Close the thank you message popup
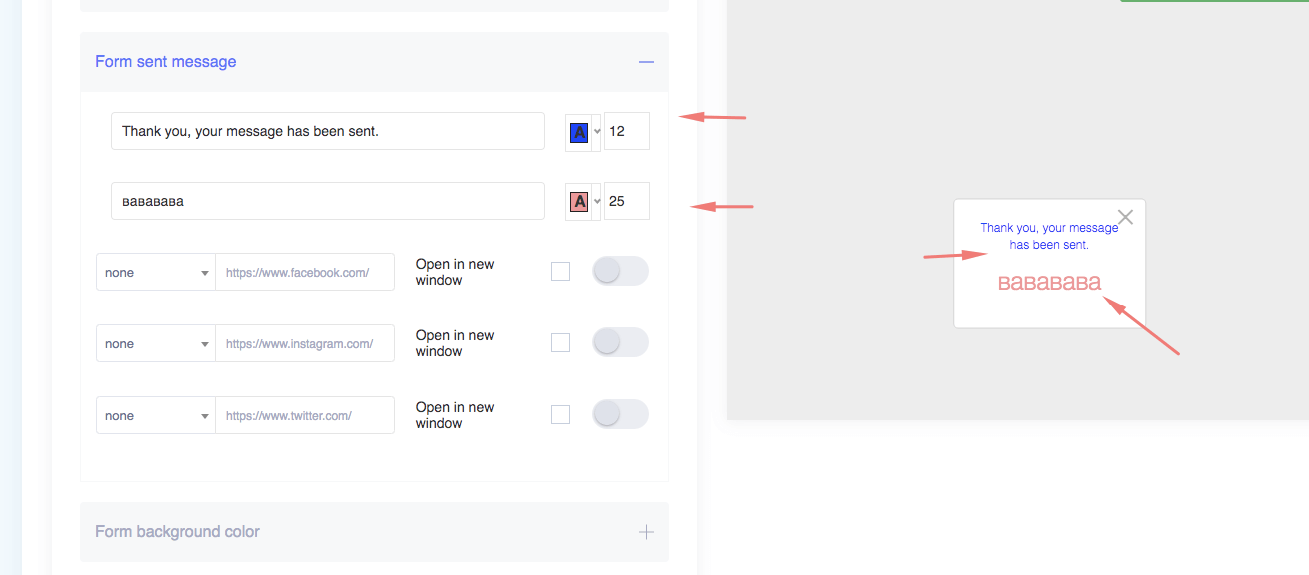 (x=1125, y=217)
